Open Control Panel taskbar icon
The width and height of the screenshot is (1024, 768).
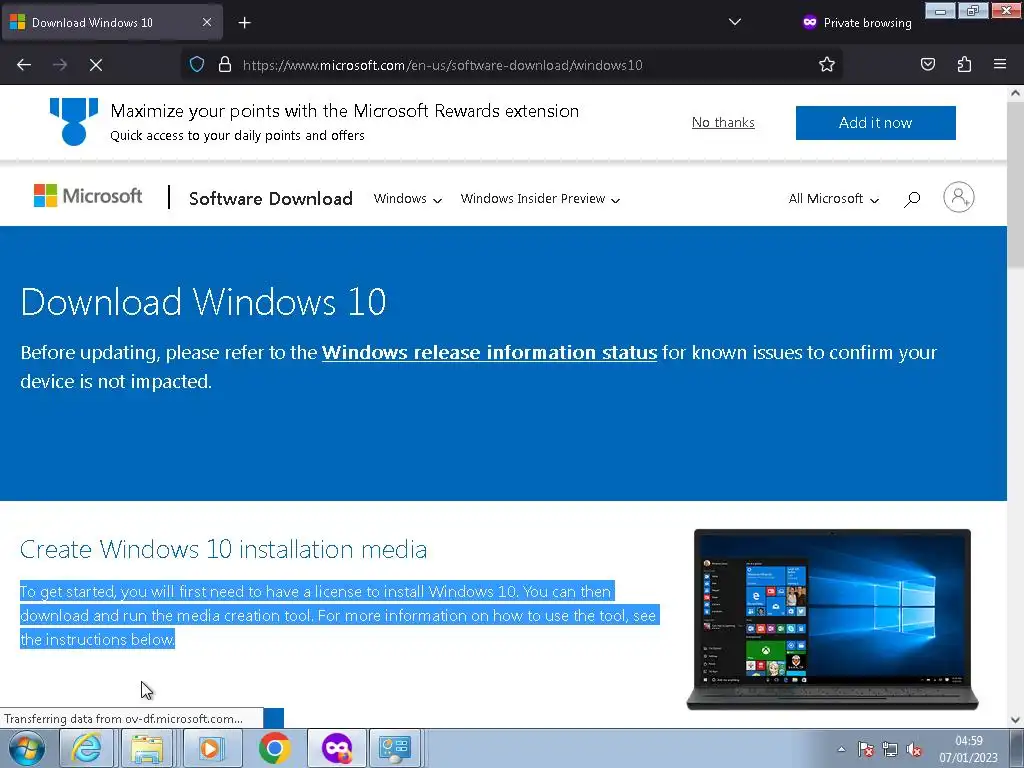(x=395, y=748)
